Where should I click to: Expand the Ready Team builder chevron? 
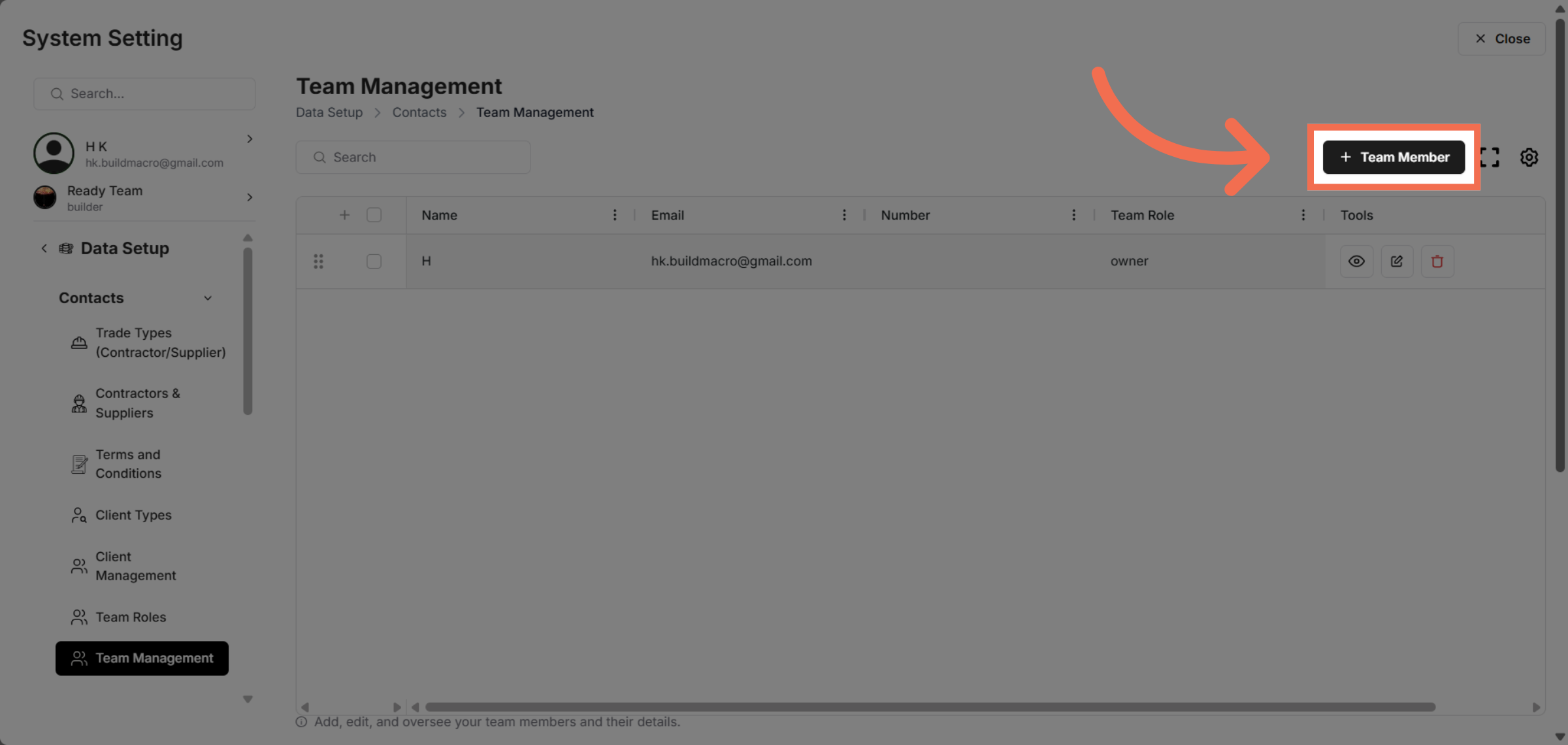(250, 197)
